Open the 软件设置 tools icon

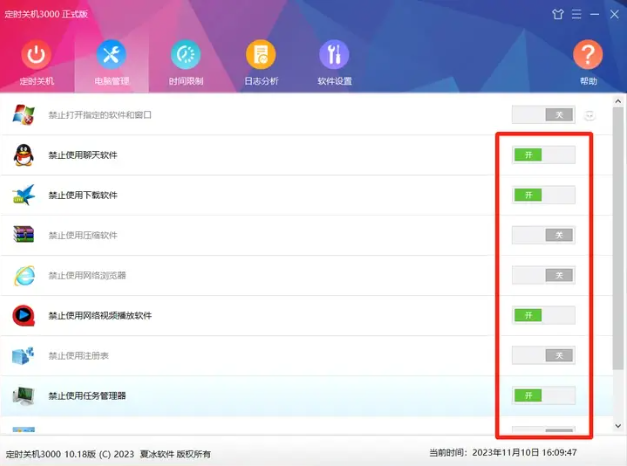coord(334,54)
